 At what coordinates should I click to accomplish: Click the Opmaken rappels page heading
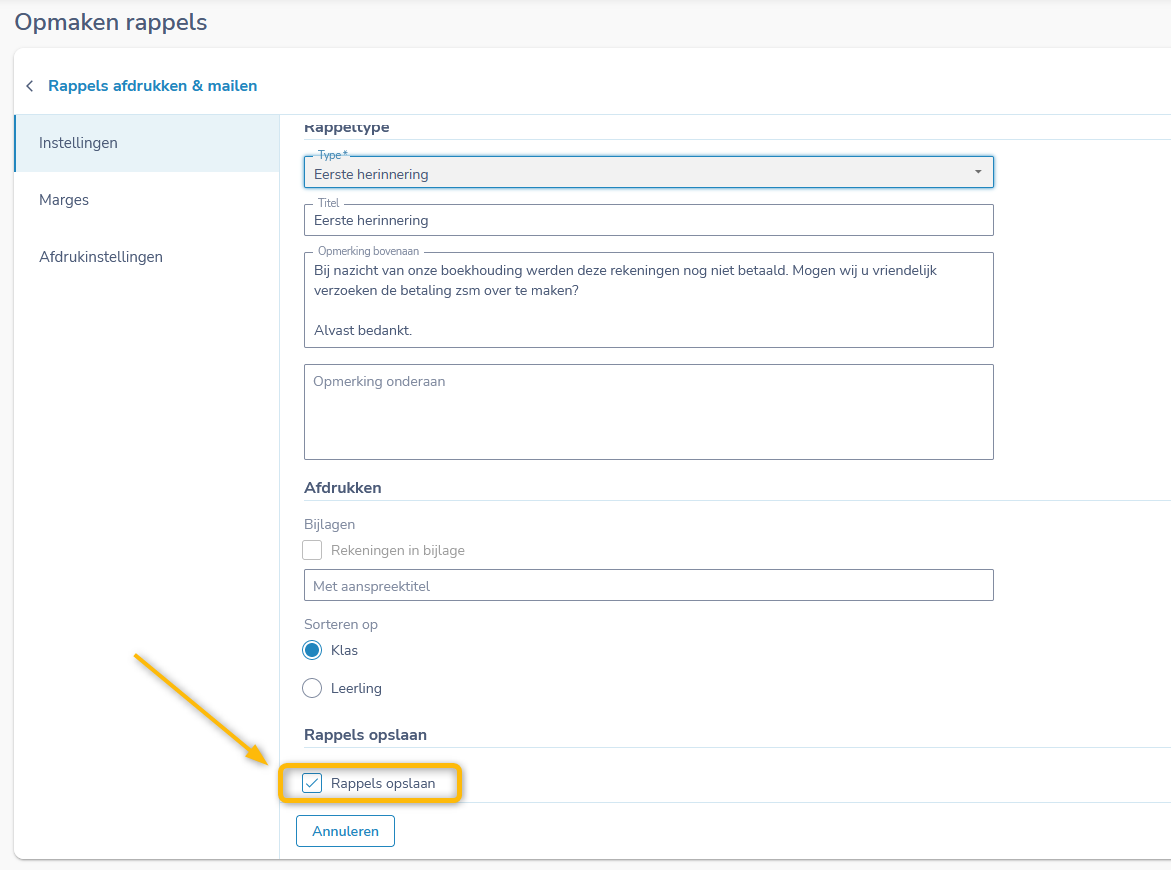pyautogui.click(x=111, y=22)
